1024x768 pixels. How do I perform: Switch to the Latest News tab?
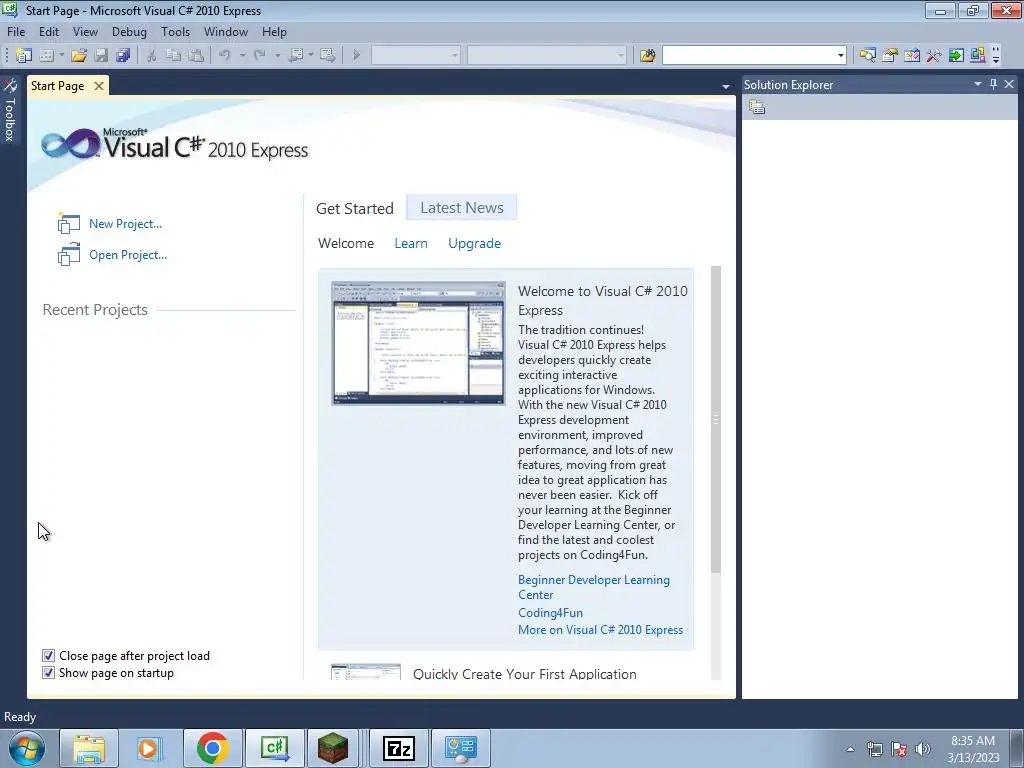[x=462, y=208]
